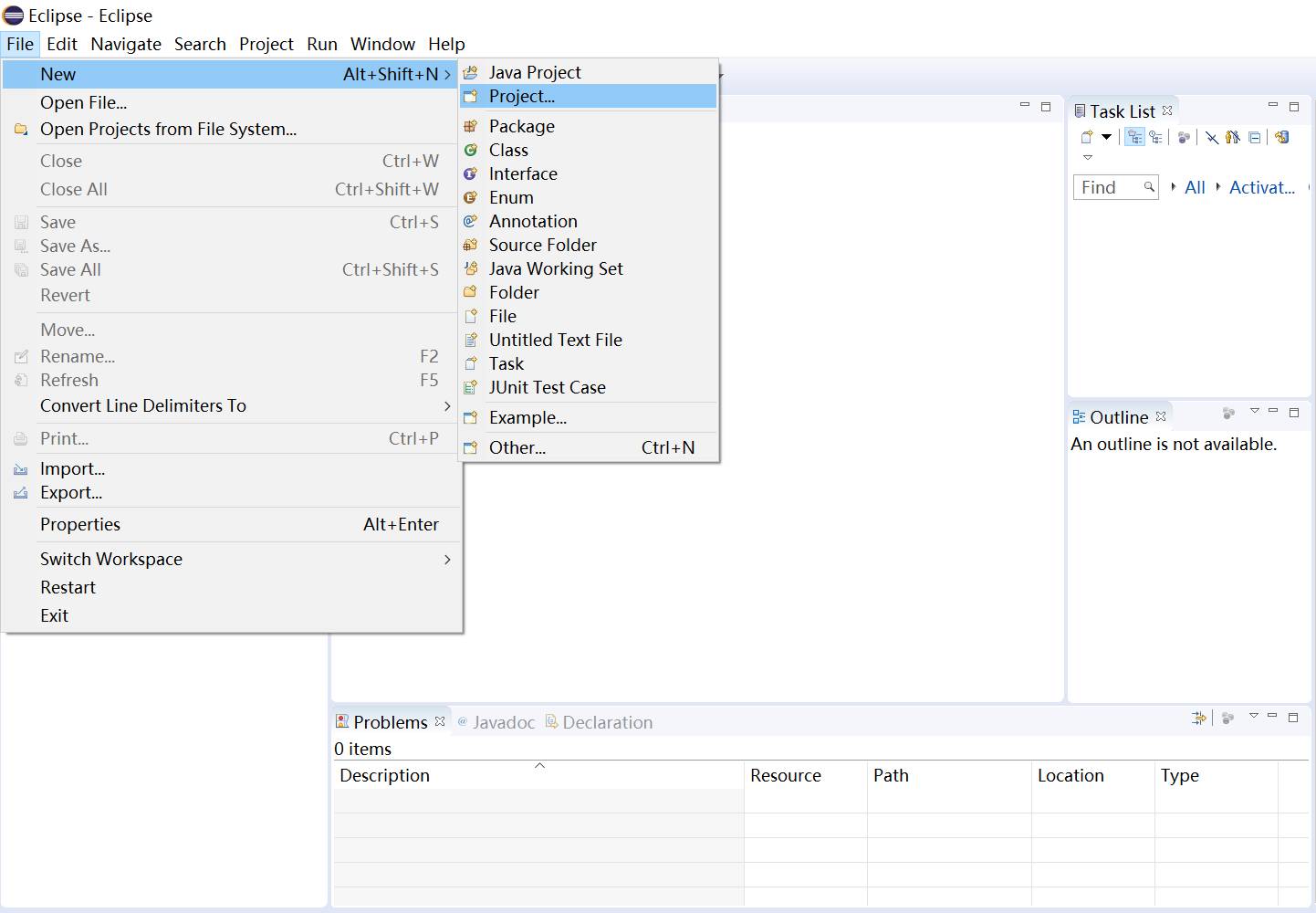Switch to the Declaration tab
Image resolution: width=1316 pixels, height=913 pixels.
coord(599,722)
